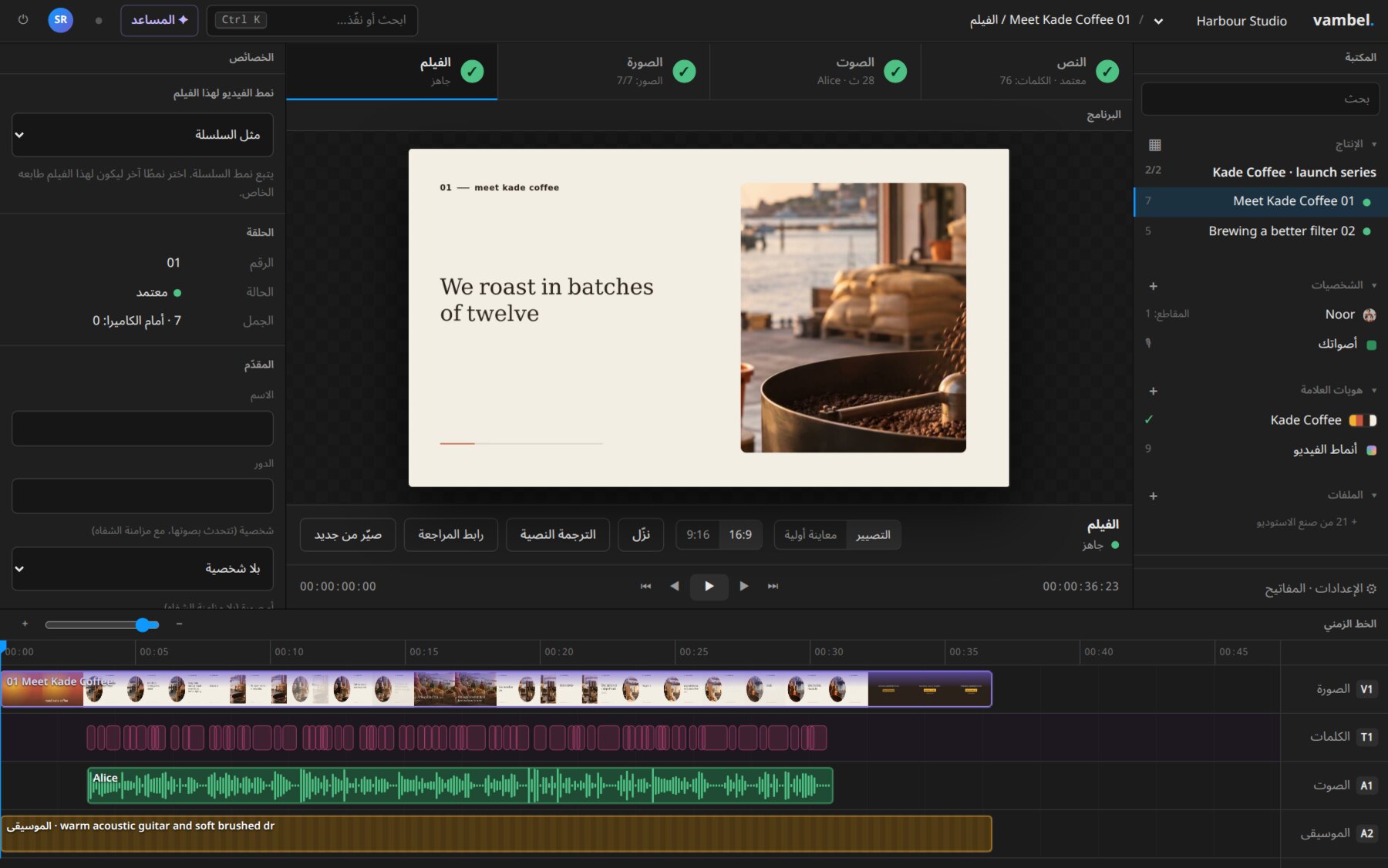Toggle the grid view icon in library

click(x=1154, y=144)
